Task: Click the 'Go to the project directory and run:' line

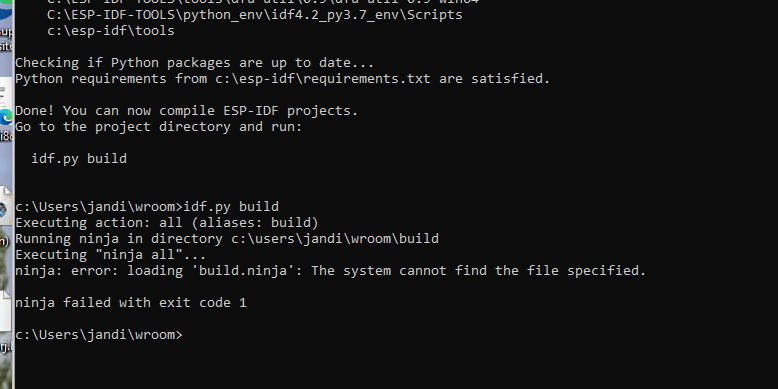Action: tap(158, 127)
